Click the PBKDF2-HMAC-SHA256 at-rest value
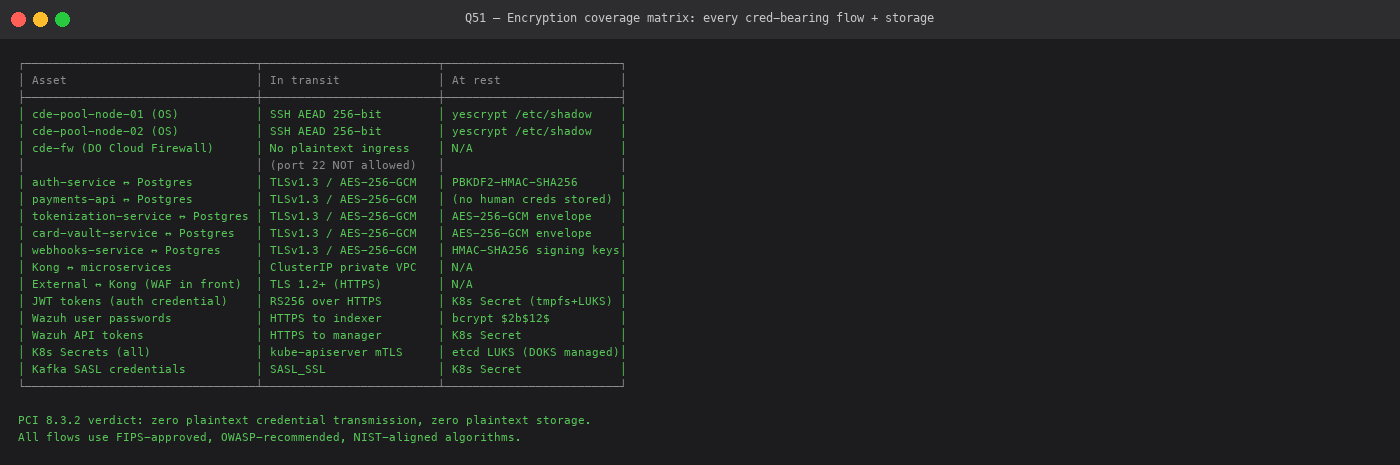 (x=515, y=182)
